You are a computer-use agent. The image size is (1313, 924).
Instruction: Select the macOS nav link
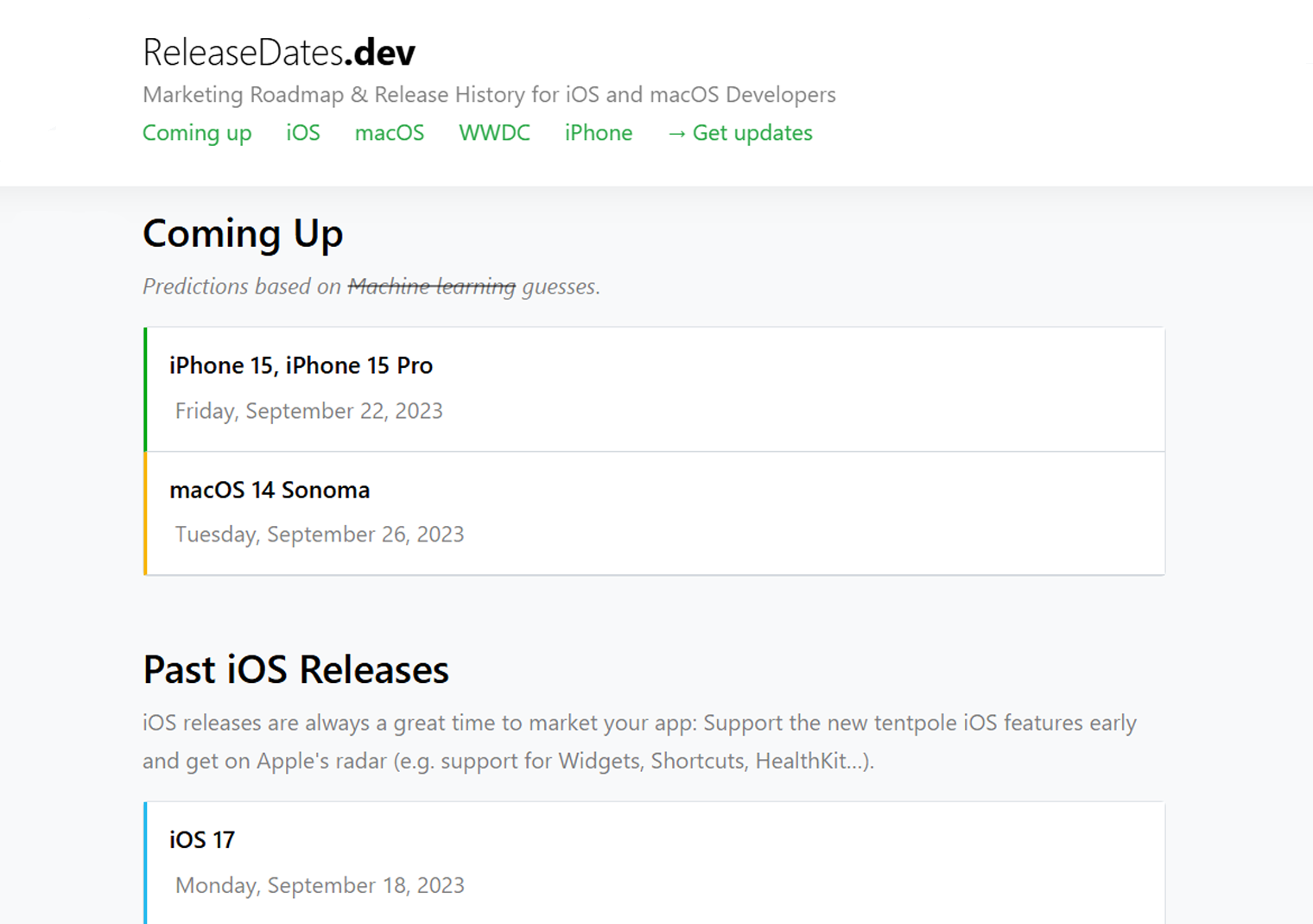coord(390,132)
